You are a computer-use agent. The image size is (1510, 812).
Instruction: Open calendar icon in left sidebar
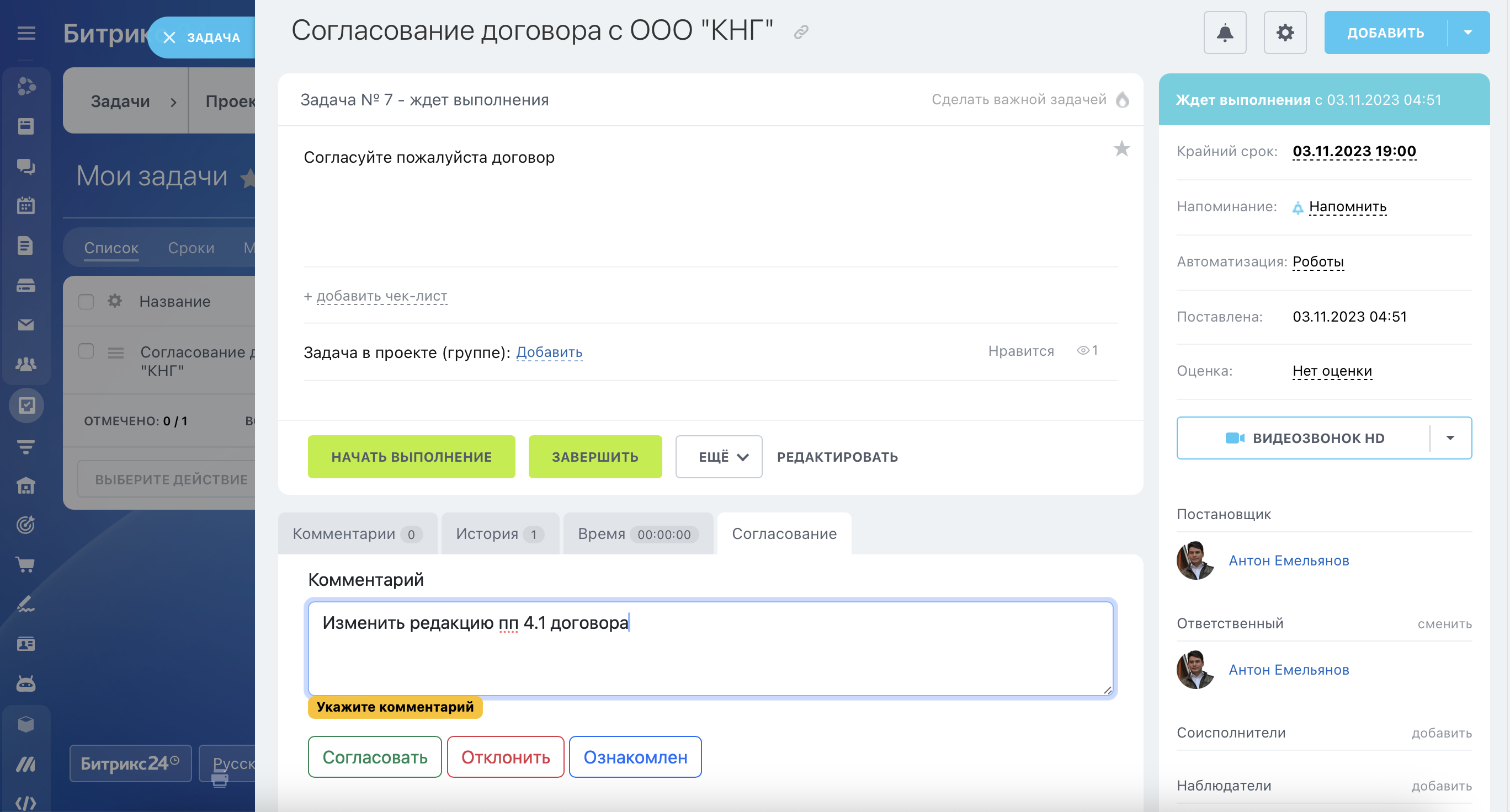point(26,206)
